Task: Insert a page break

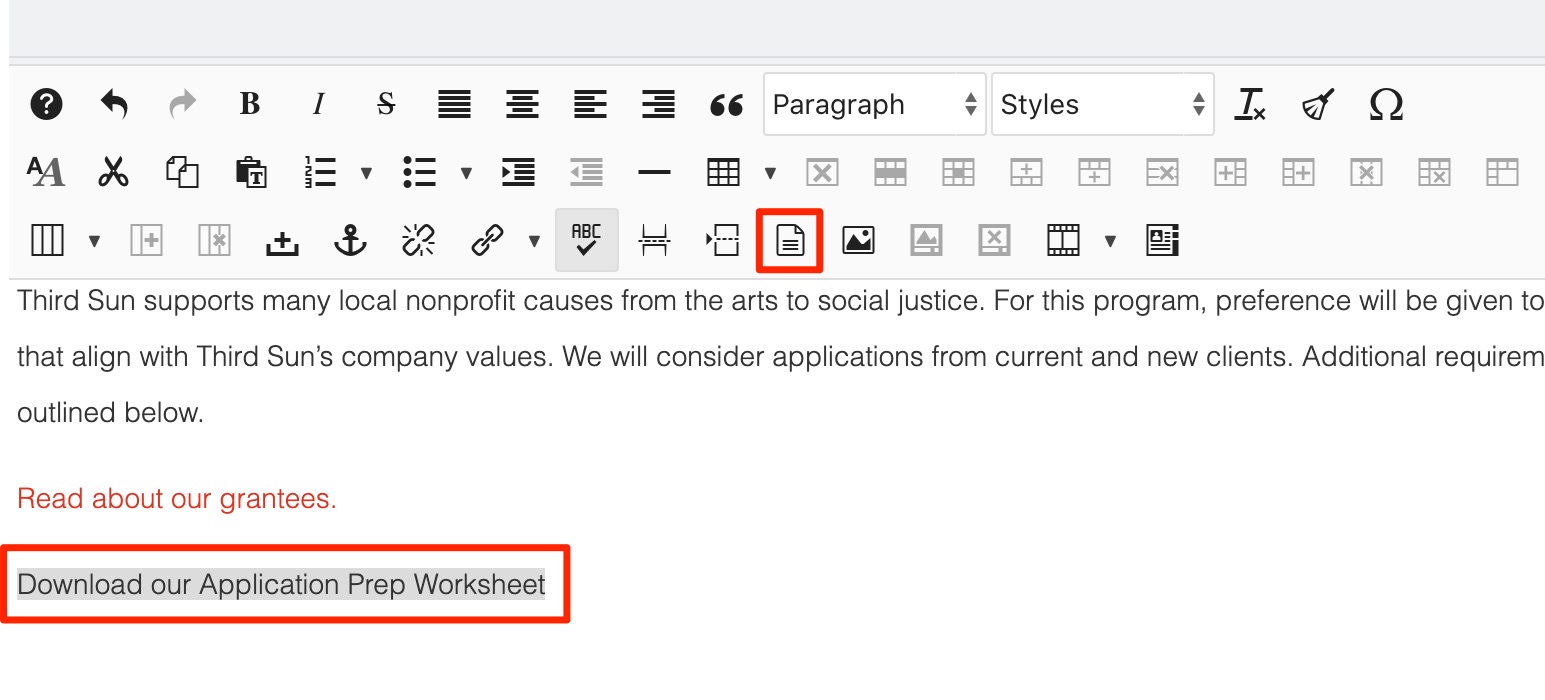Action: 654,240
